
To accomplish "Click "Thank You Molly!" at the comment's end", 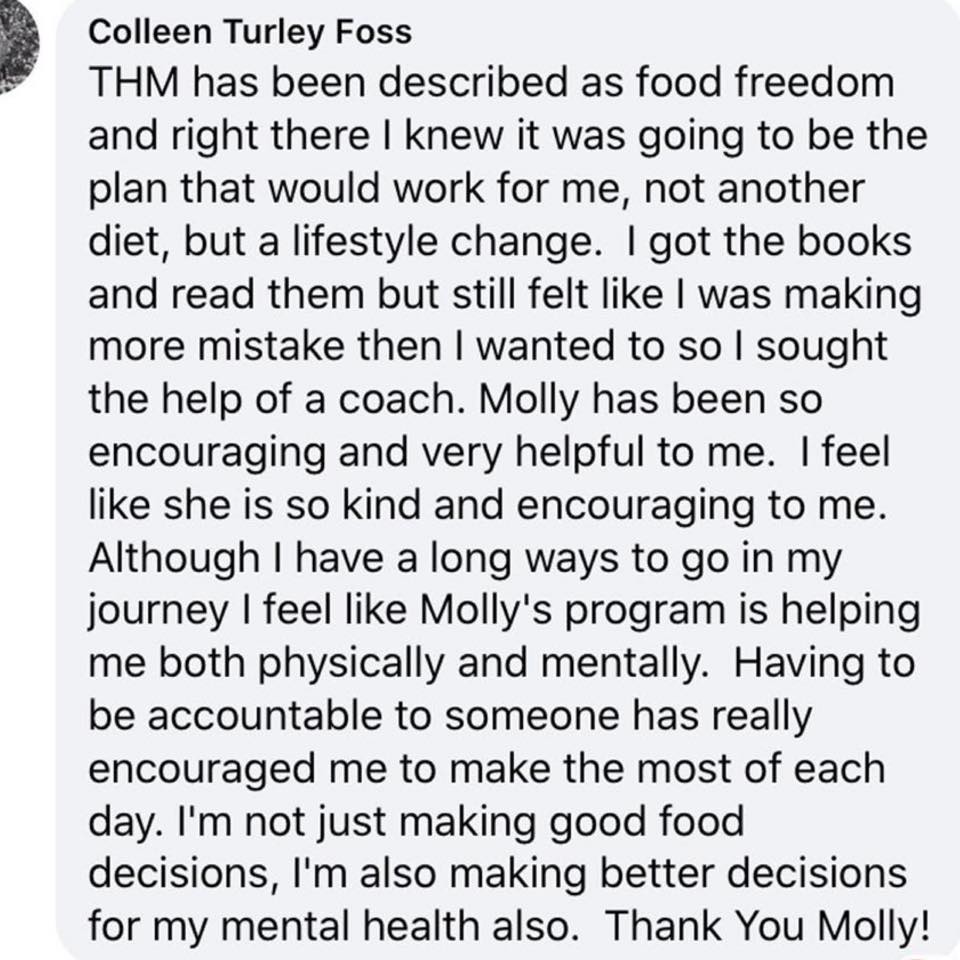I will point(768,927).
